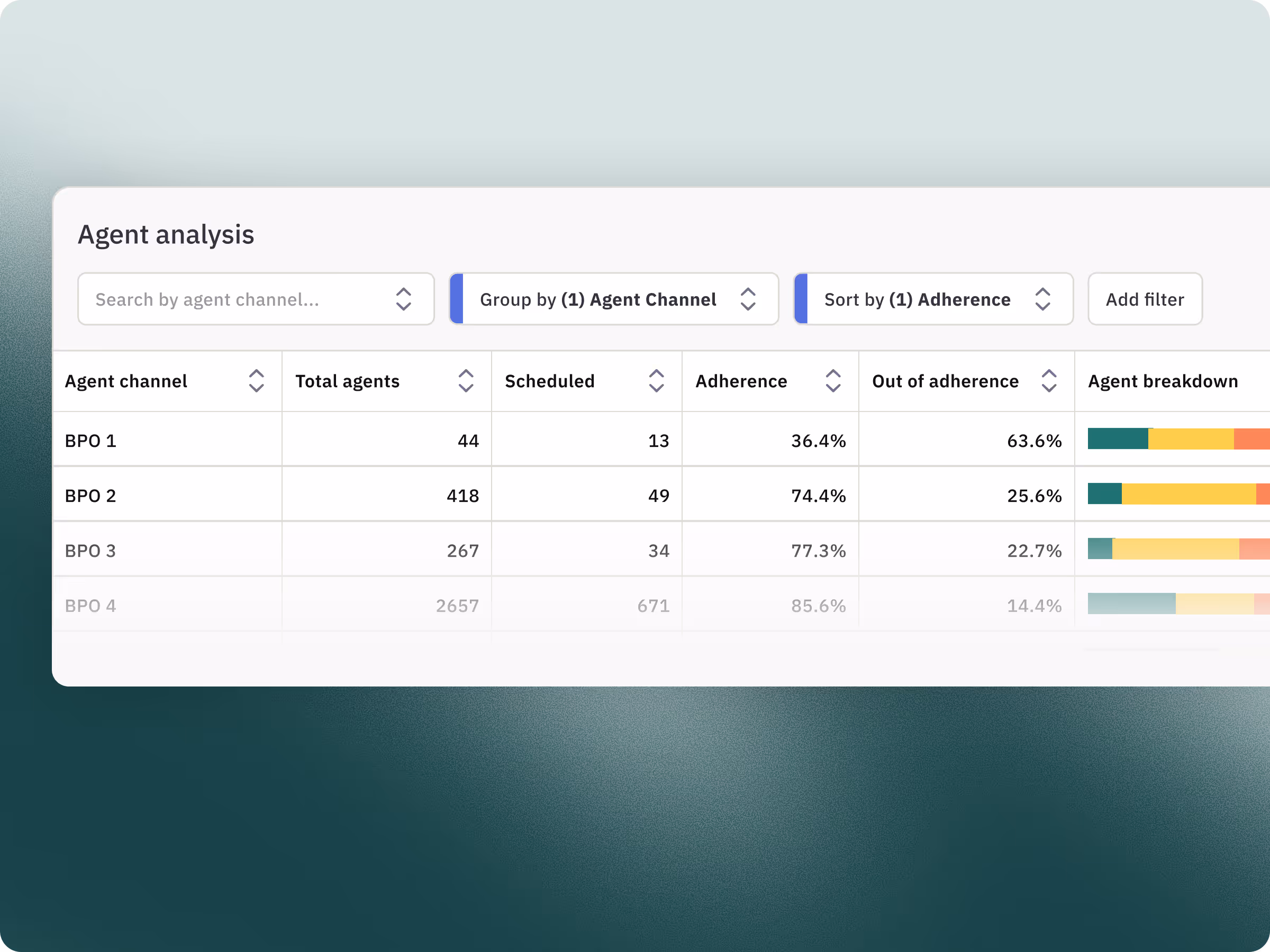Screen dimensions: 1270x952
Task: Click sort arrows in Total agents column header
Action: pos(466,381)
